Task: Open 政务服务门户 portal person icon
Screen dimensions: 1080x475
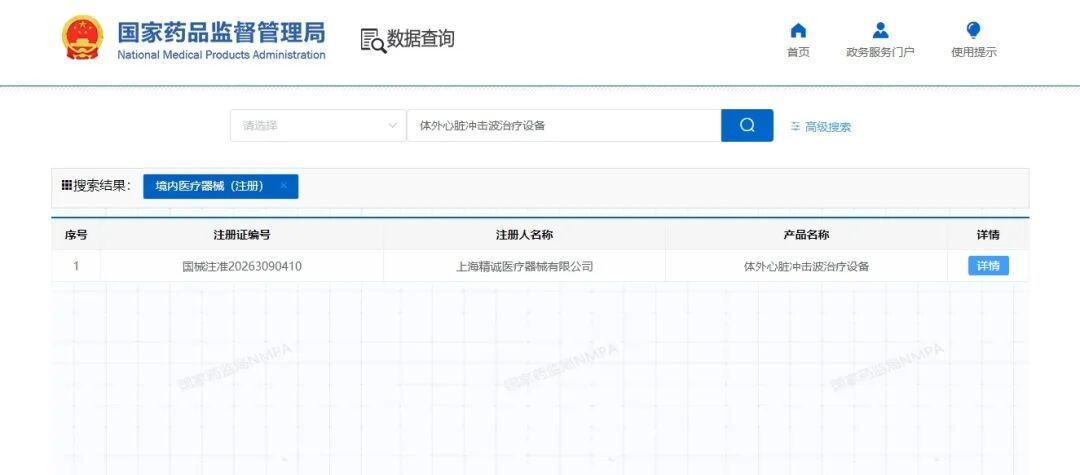Action: point(880,30)
